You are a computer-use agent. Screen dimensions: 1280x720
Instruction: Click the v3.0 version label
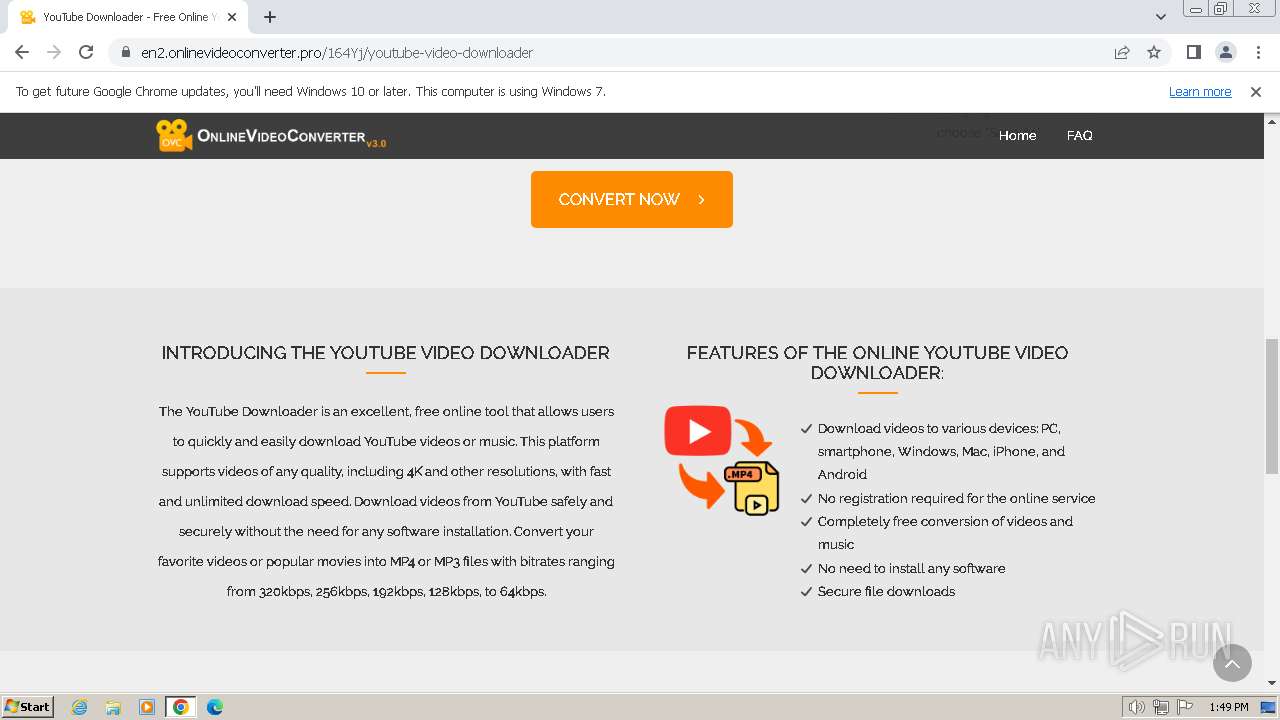pyautogui.click(x=376, y=144)
